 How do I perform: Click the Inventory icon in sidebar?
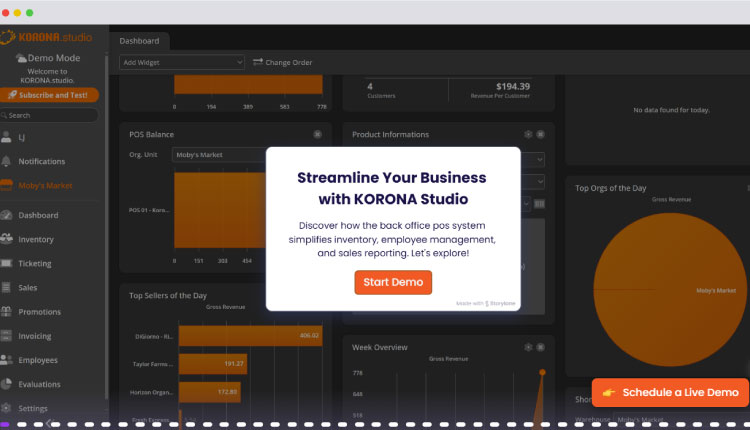click(x=6, y=239)
